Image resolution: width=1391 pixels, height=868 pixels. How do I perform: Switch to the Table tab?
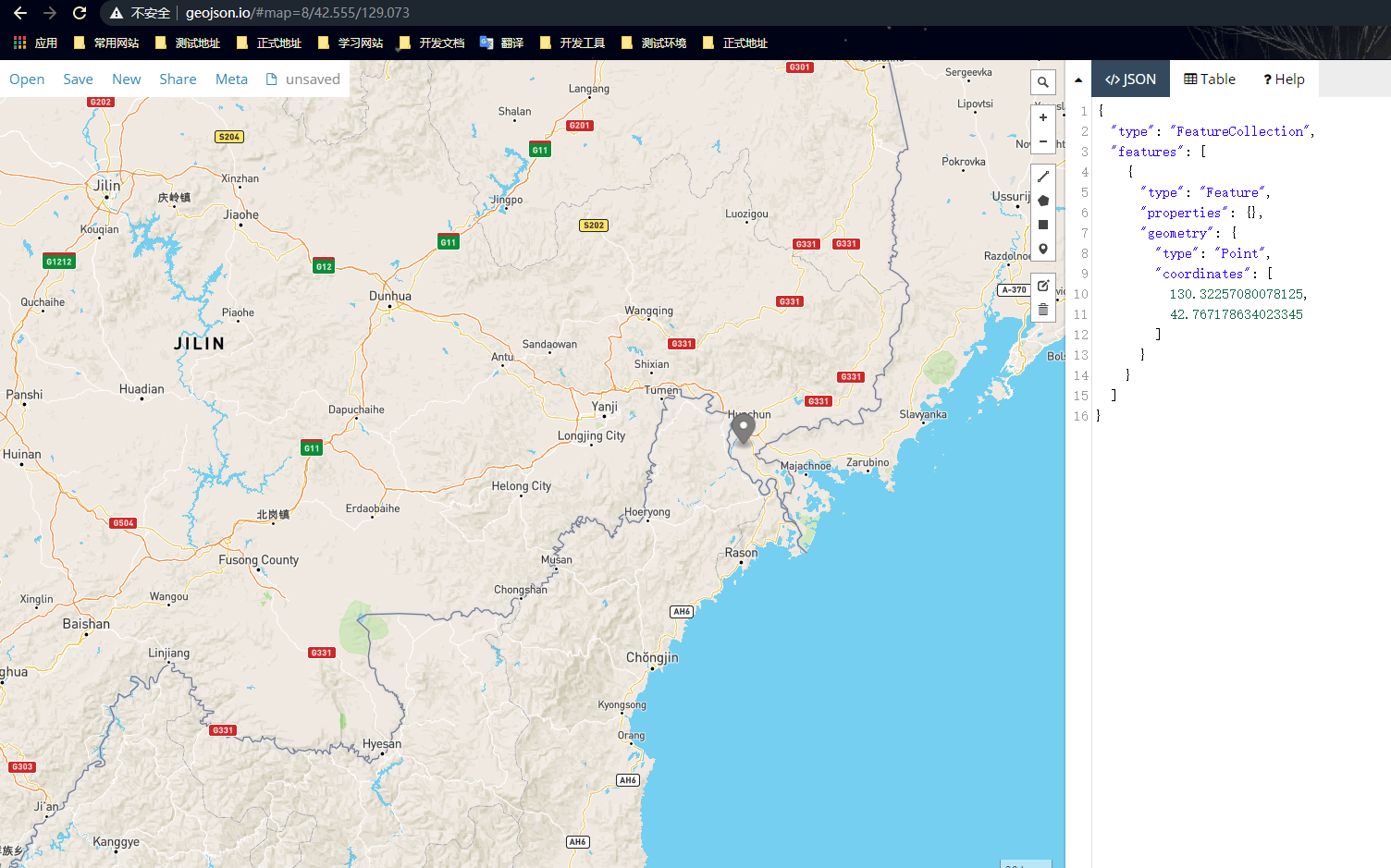[1209, 79]
